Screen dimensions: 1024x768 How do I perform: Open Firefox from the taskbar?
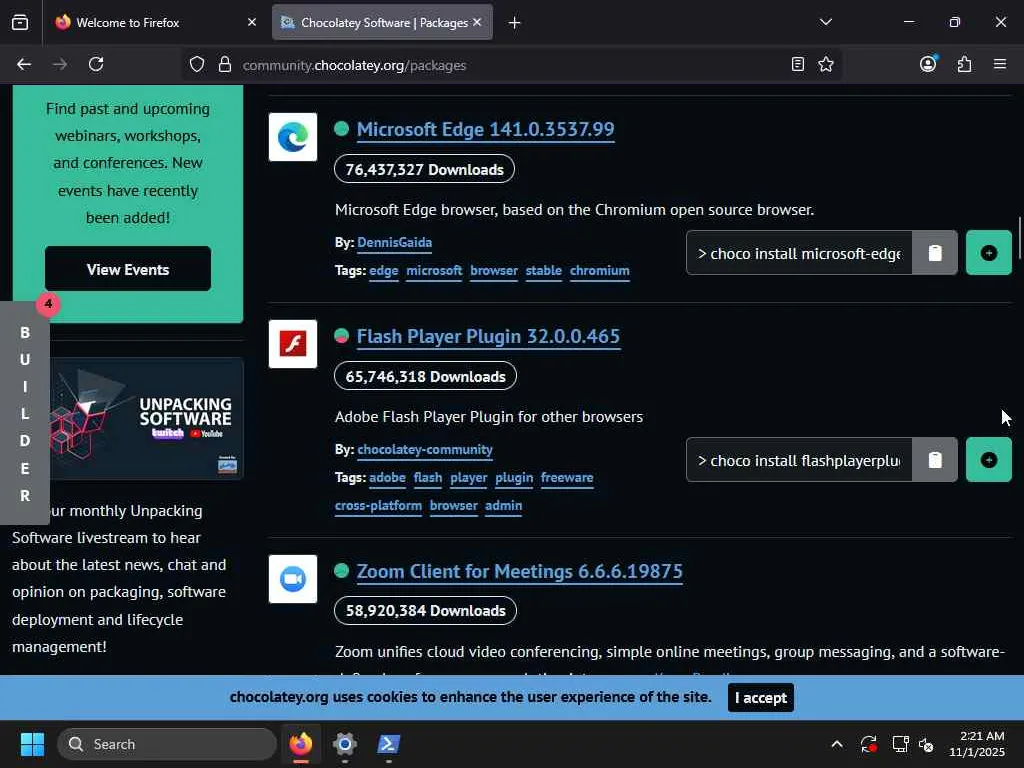click(301, 744)
